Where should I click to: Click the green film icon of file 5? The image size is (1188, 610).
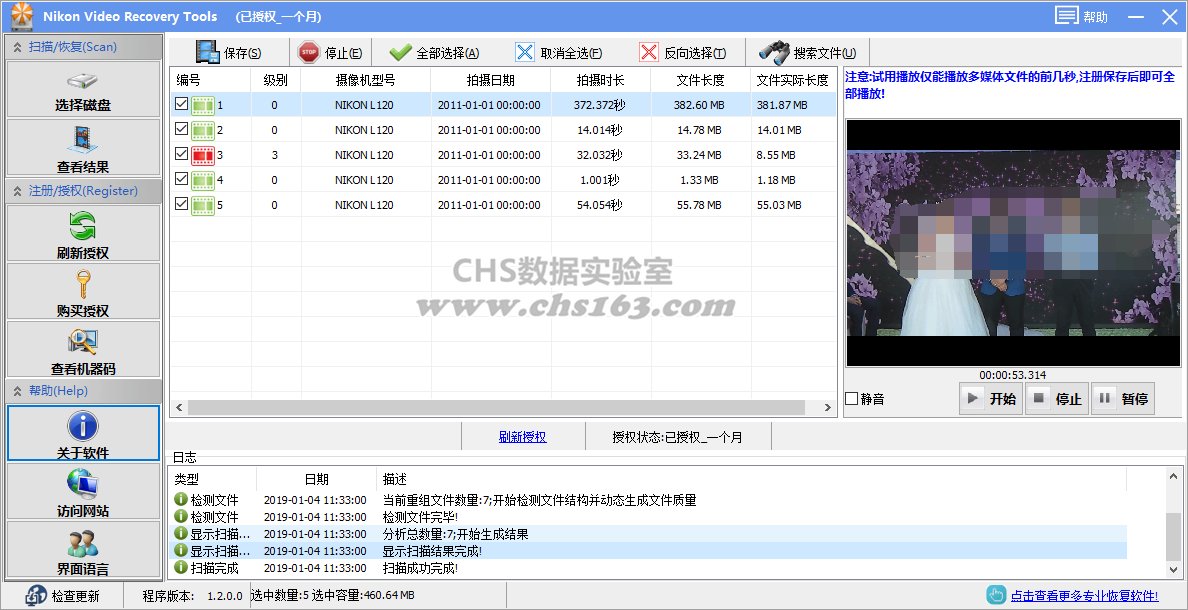click(203, 205)
